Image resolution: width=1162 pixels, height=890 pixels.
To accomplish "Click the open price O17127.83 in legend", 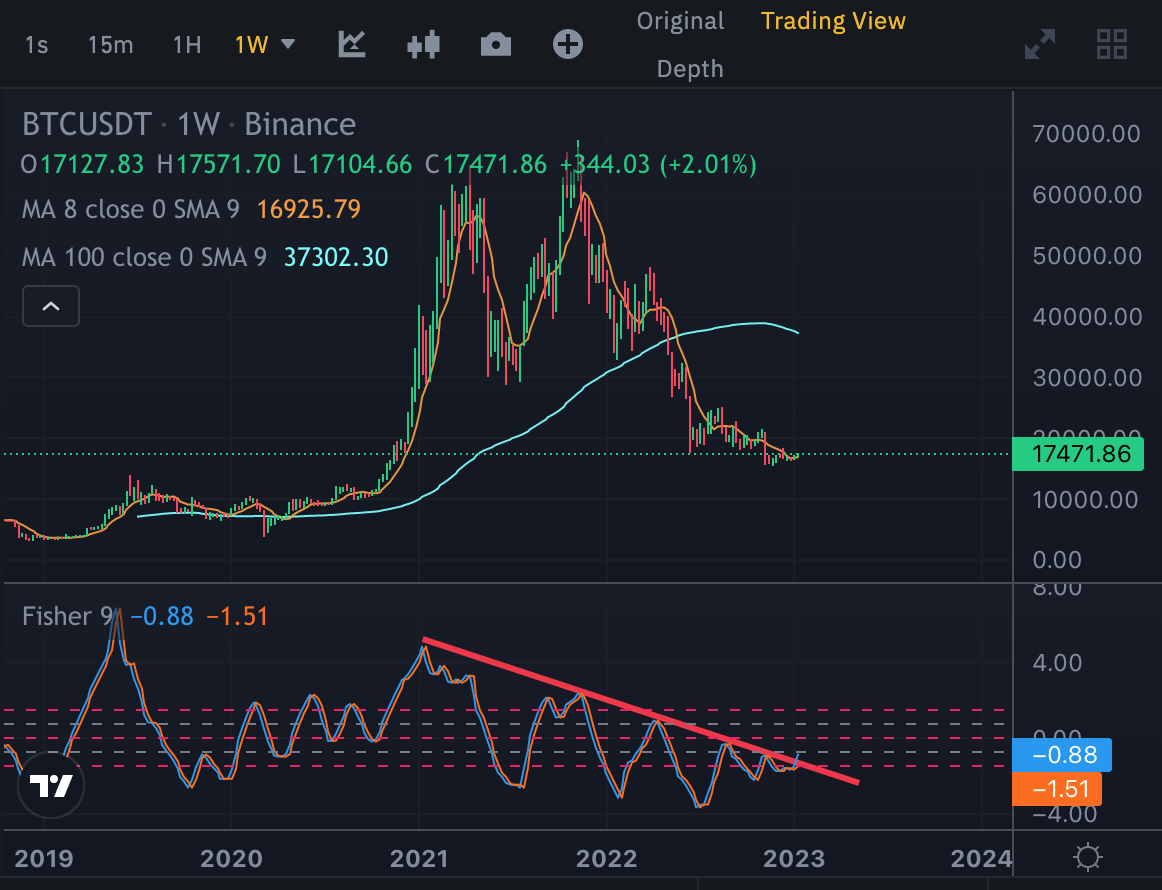I will tap(82, 165).
